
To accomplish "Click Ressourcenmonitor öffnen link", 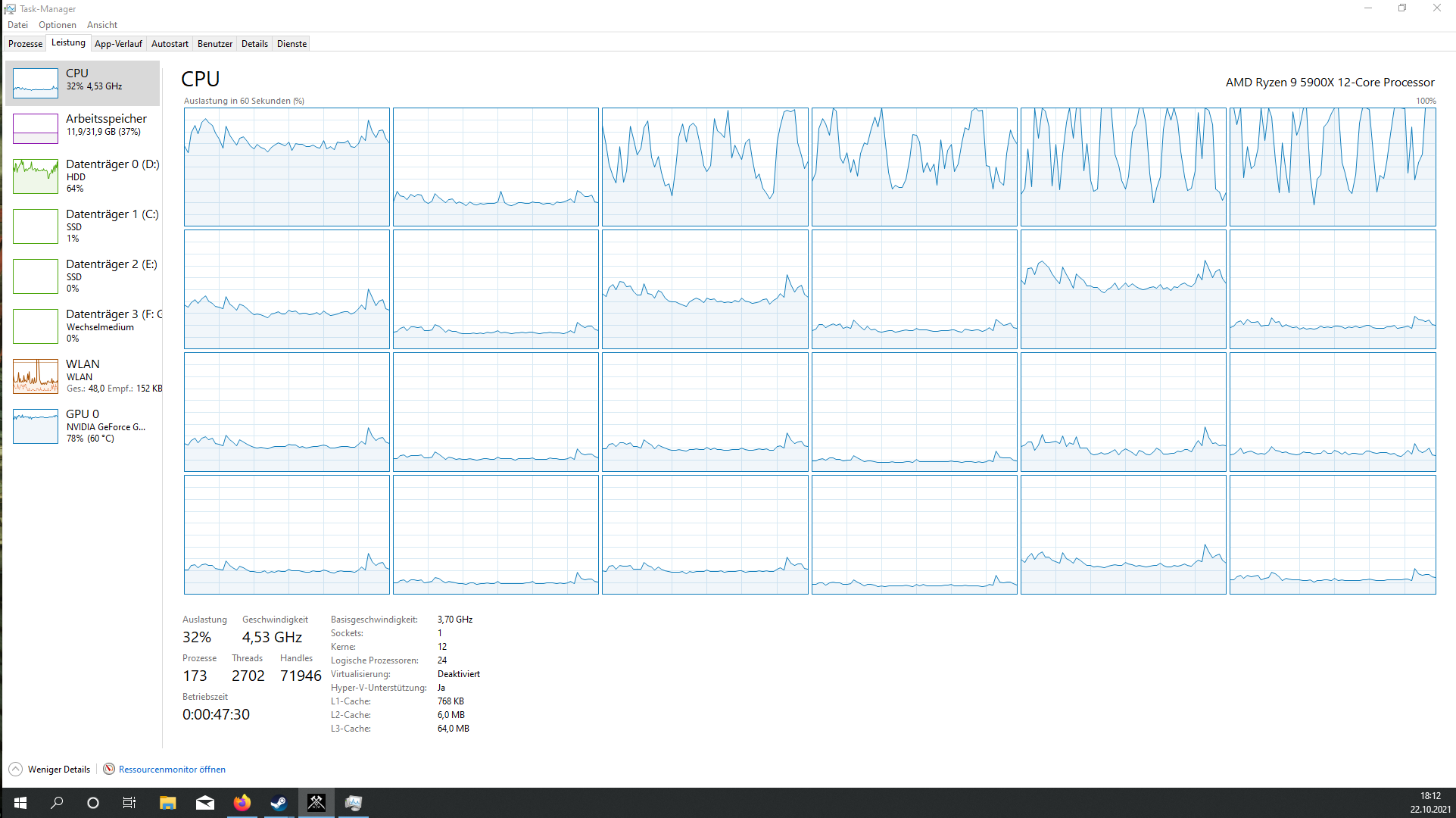I will (172, 770).
